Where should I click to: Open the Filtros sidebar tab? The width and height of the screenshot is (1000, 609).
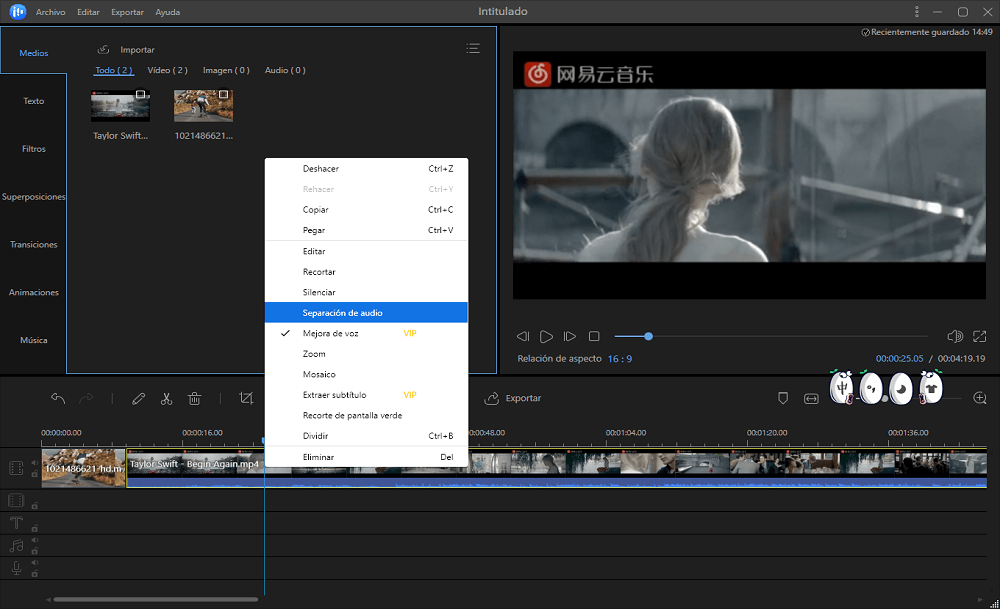point(33,149)
